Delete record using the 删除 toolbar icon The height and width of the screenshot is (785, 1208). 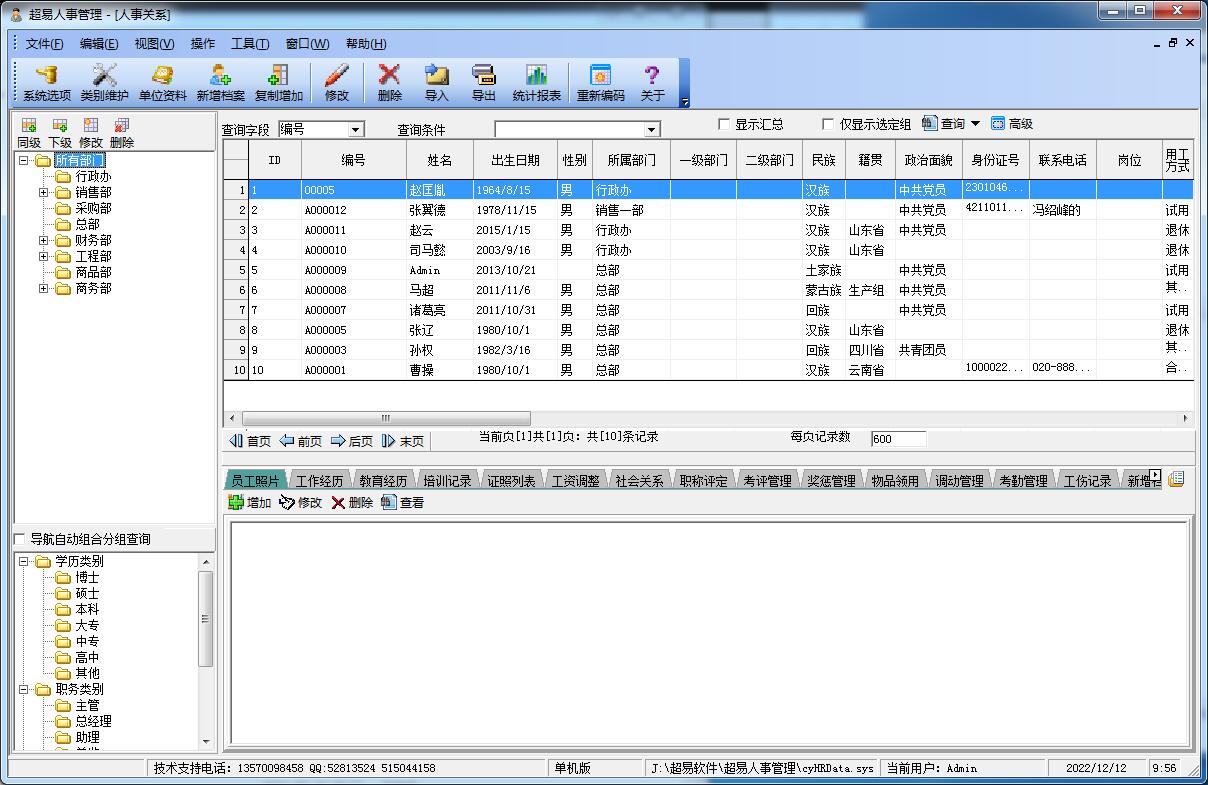pyautogui.click(x=389, y=83)
